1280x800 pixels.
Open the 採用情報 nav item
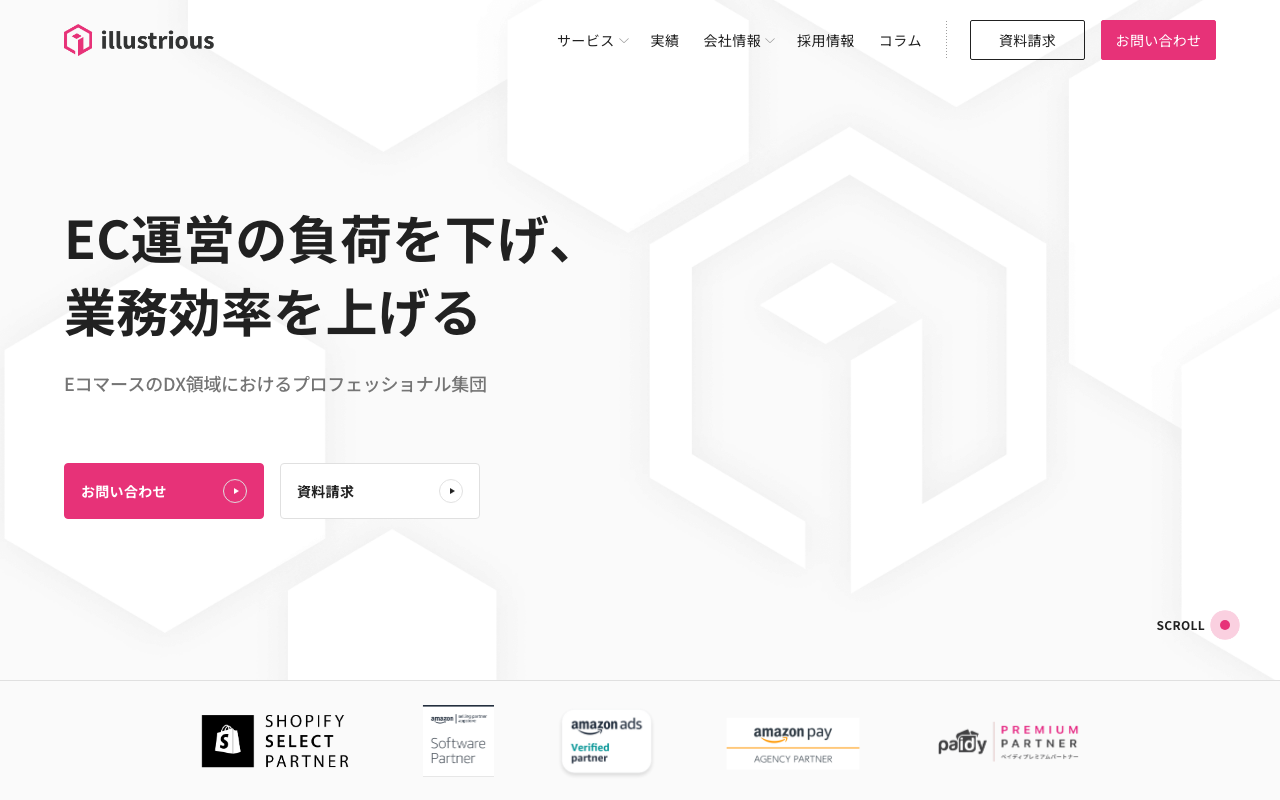[x=826, y=40]
